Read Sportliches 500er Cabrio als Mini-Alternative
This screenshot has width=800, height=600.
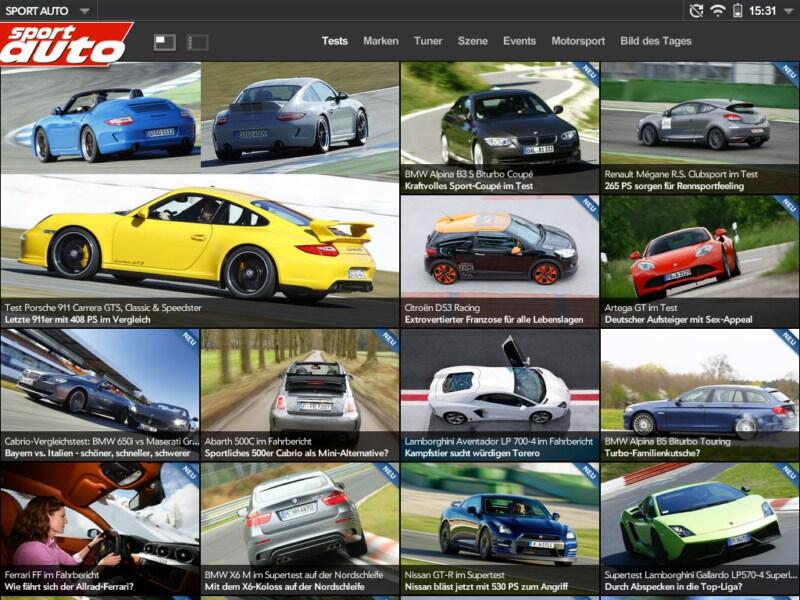[x=296, y=453]
